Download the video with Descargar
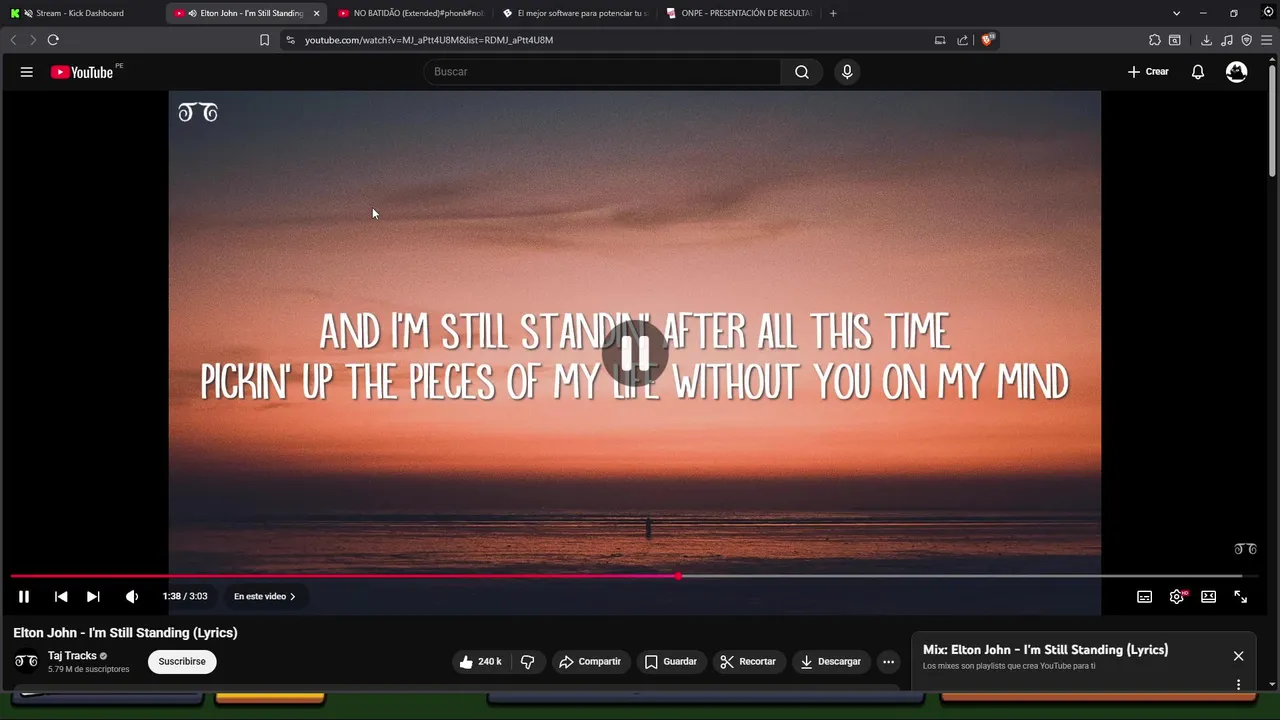The height and width of the screenshot is (720, 1280). [831, 662]
